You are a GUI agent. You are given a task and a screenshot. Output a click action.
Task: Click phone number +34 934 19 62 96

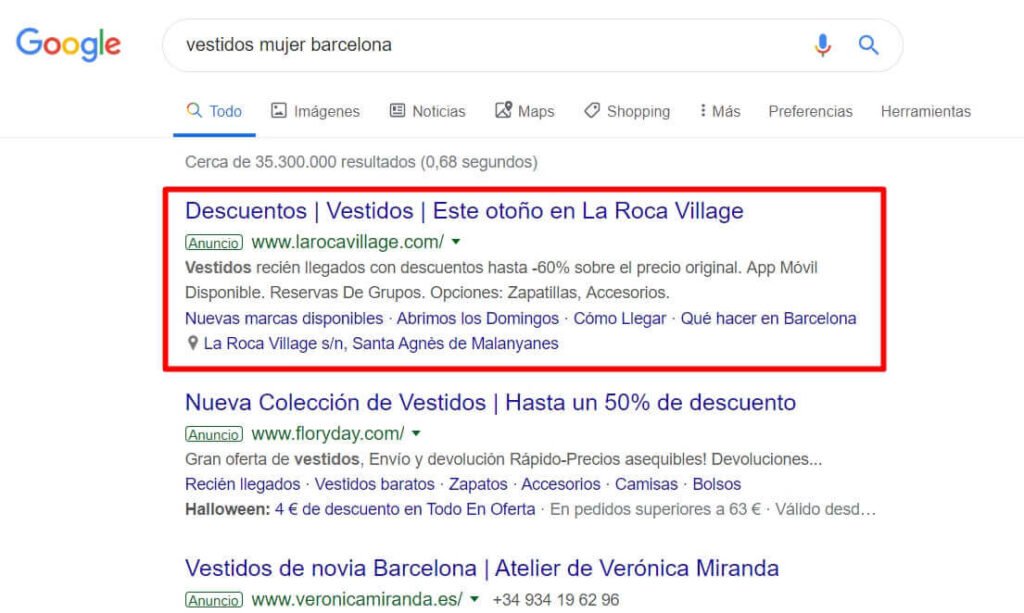[x=556, y=599]
